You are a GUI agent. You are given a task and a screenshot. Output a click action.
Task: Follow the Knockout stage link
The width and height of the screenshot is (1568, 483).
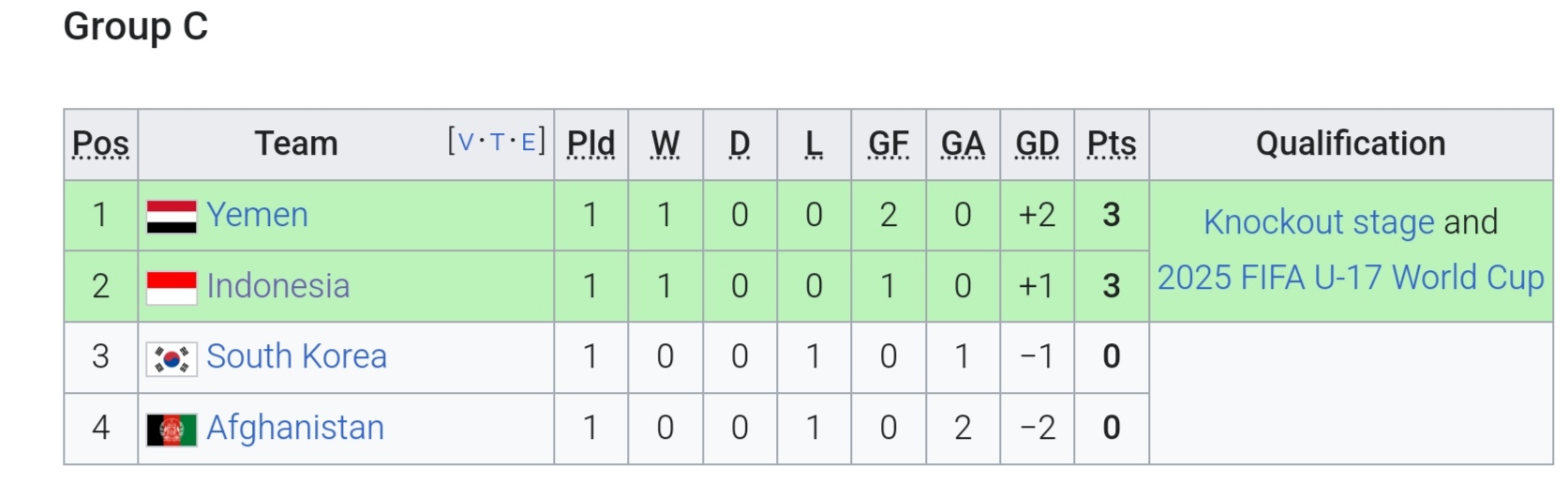pos(1319,222)
